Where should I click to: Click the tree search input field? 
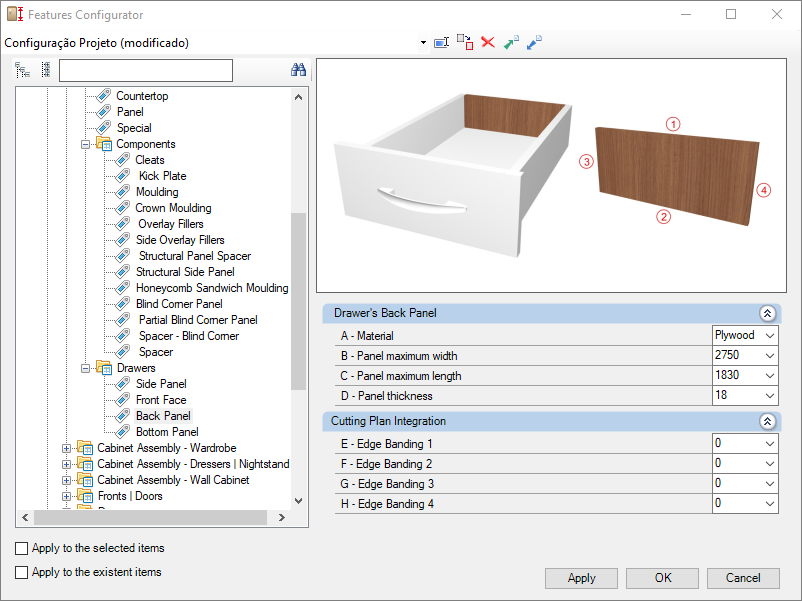point(146,70)
